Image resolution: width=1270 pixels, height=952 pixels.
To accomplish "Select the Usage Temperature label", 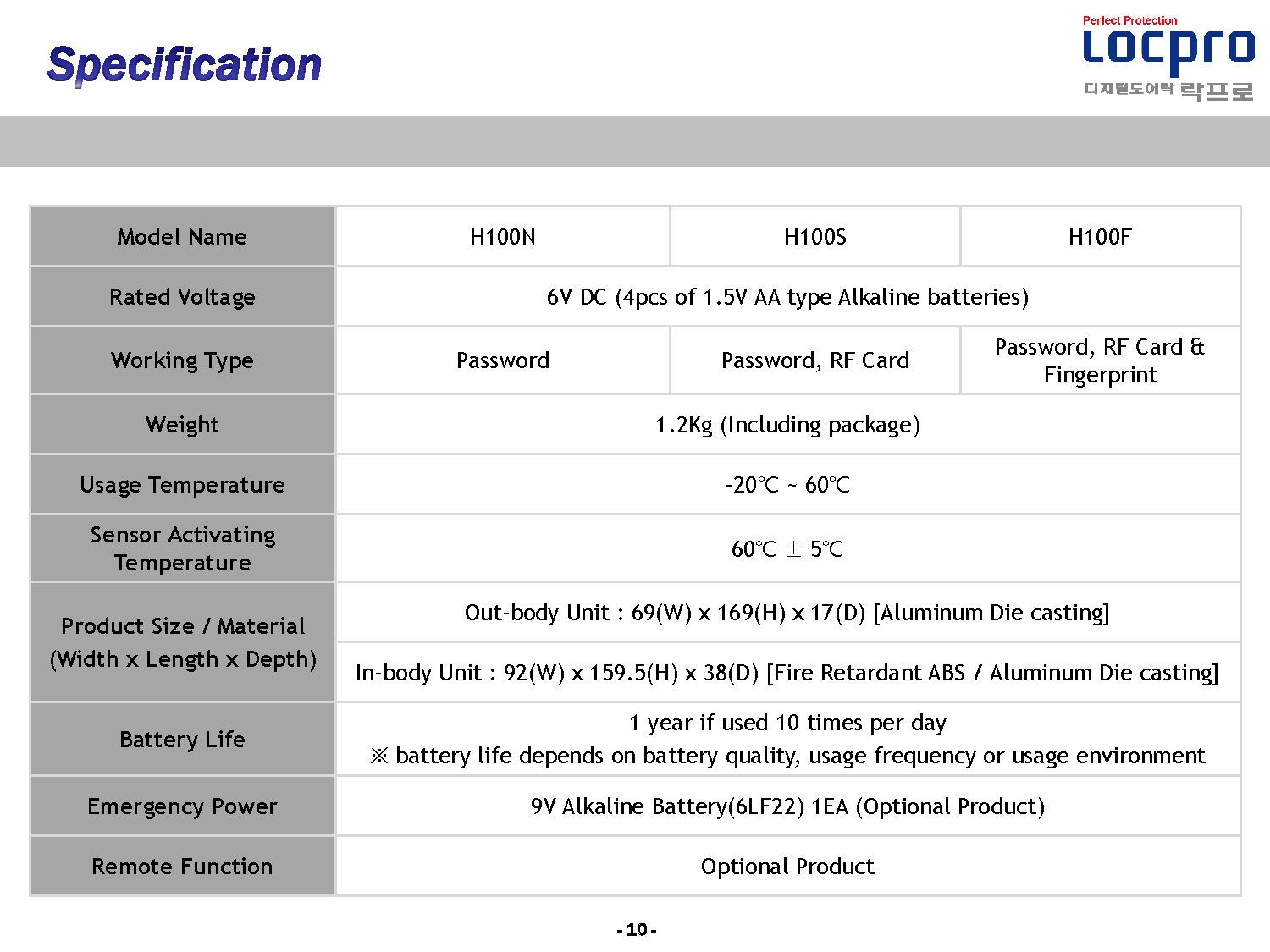I will tap(182, 485).
